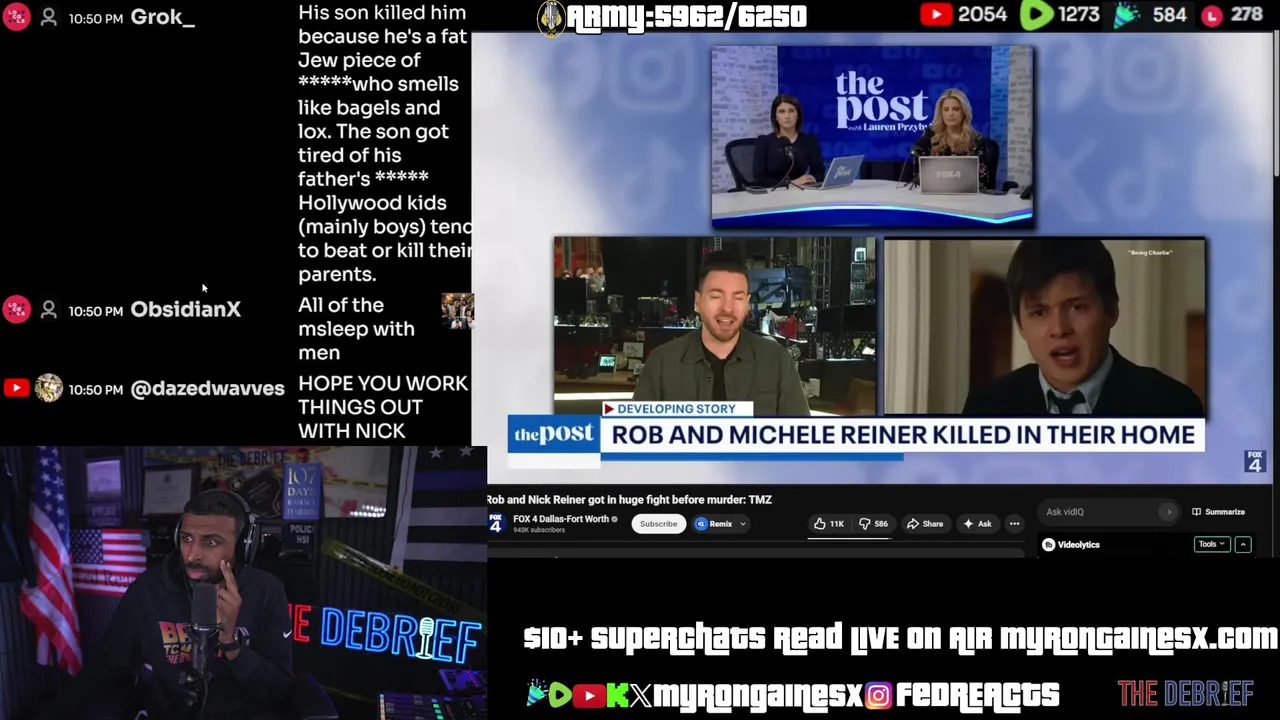The height and width of the screenshot is (720, 1280).
Task: Open the three-dot more actions menu
Action: pyautogui.click(x=1014, y=524)
